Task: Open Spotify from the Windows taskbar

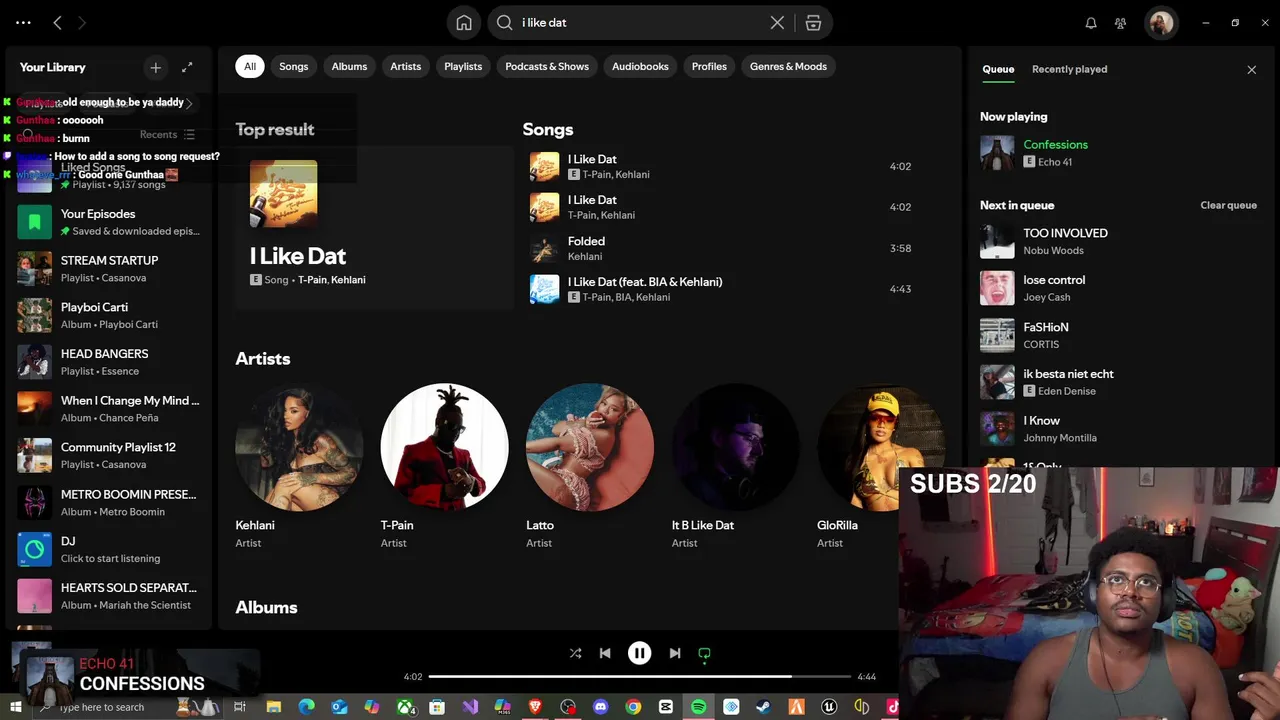Action: tap(699, 707)
